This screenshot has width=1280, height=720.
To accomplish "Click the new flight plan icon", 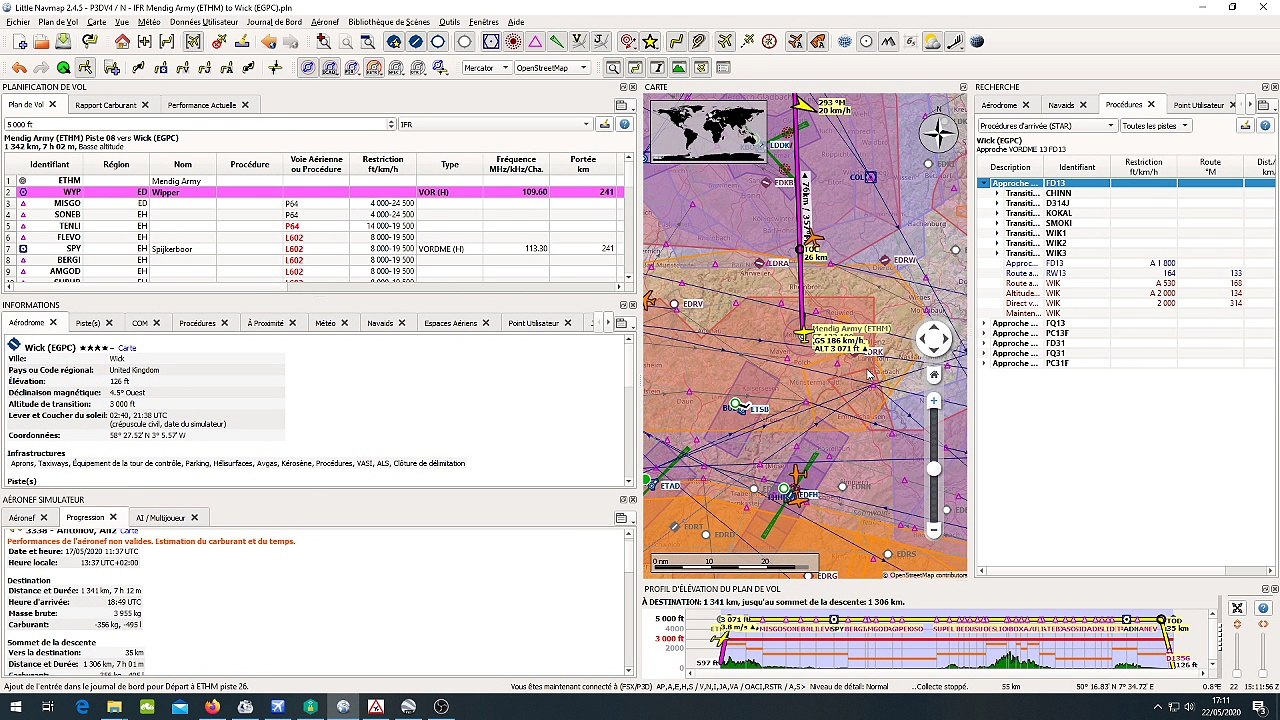I will pos(19,42).
